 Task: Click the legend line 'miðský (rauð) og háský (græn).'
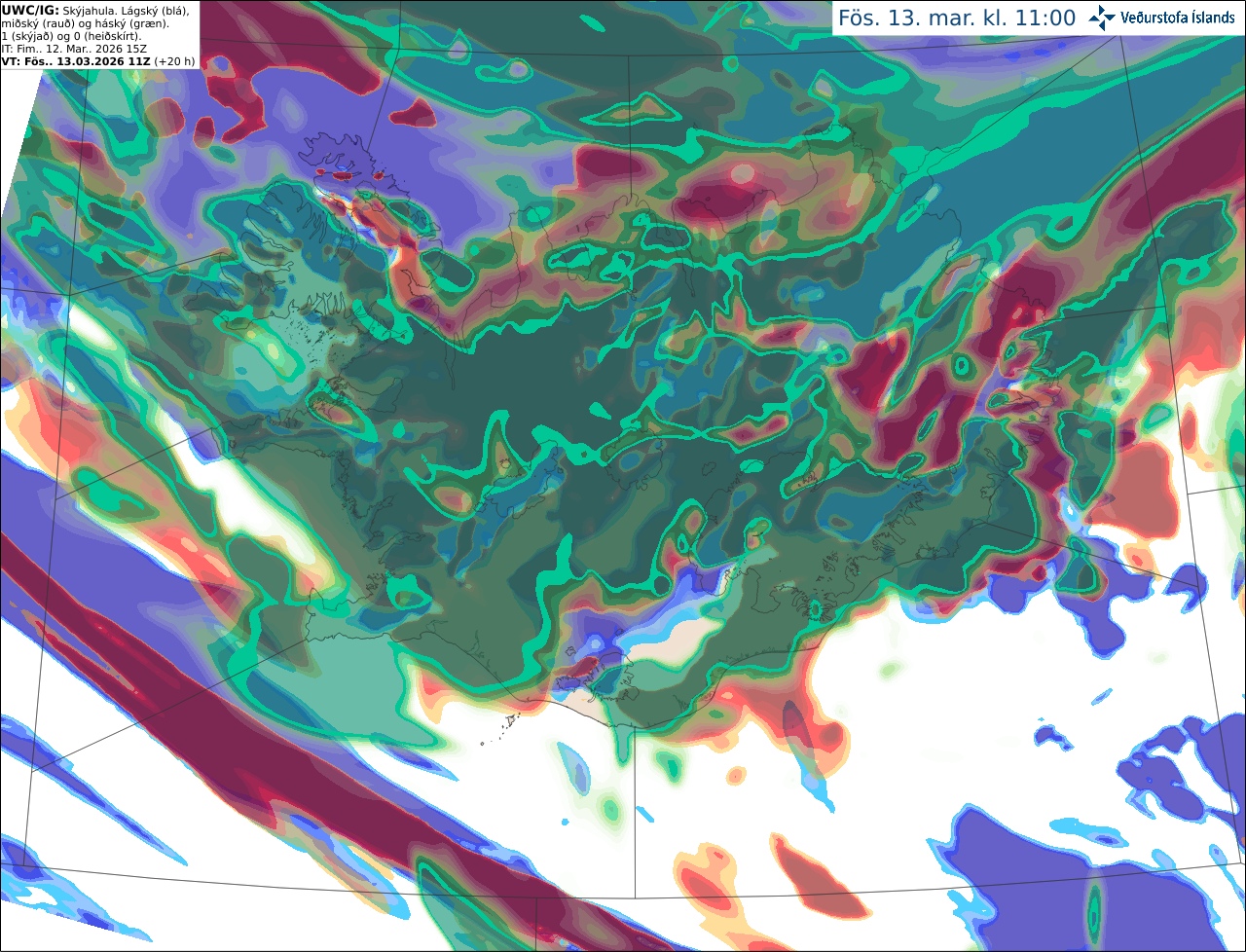click(85, 23)
